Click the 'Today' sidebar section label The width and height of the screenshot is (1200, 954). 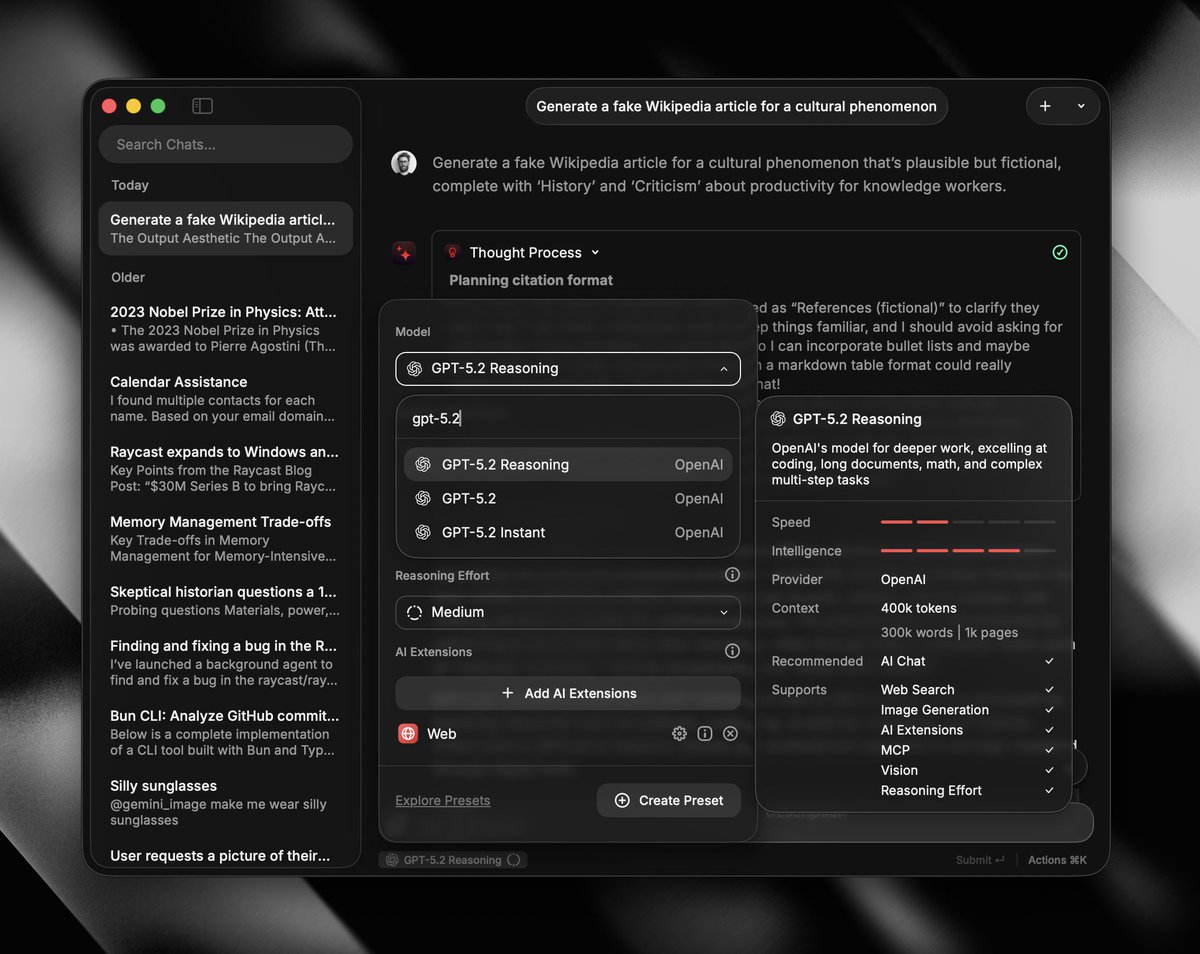click(x=130, y=185)
